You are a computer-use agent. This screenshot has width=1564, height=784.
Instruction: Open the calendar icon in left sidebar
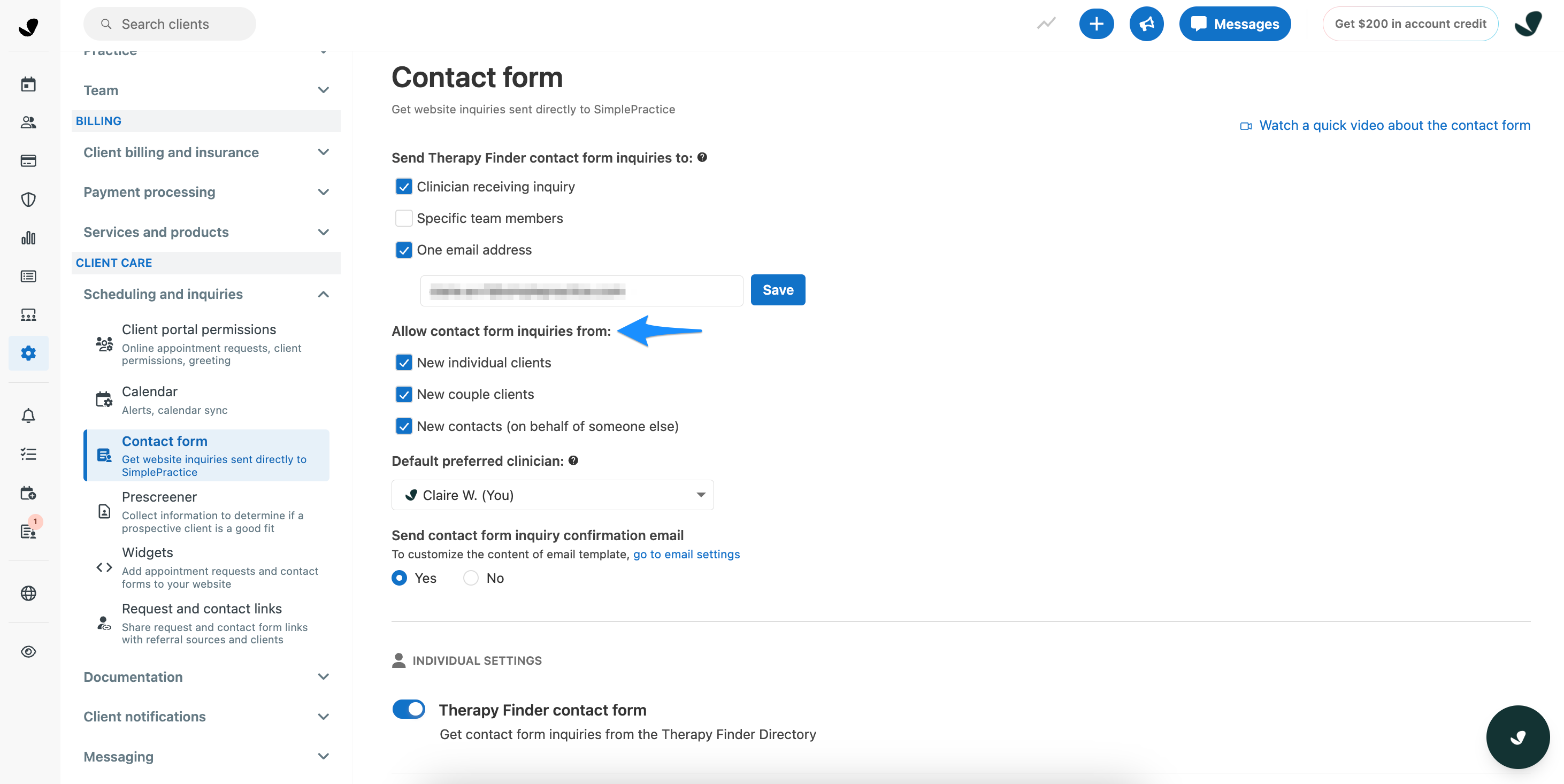tap(28, 84)
